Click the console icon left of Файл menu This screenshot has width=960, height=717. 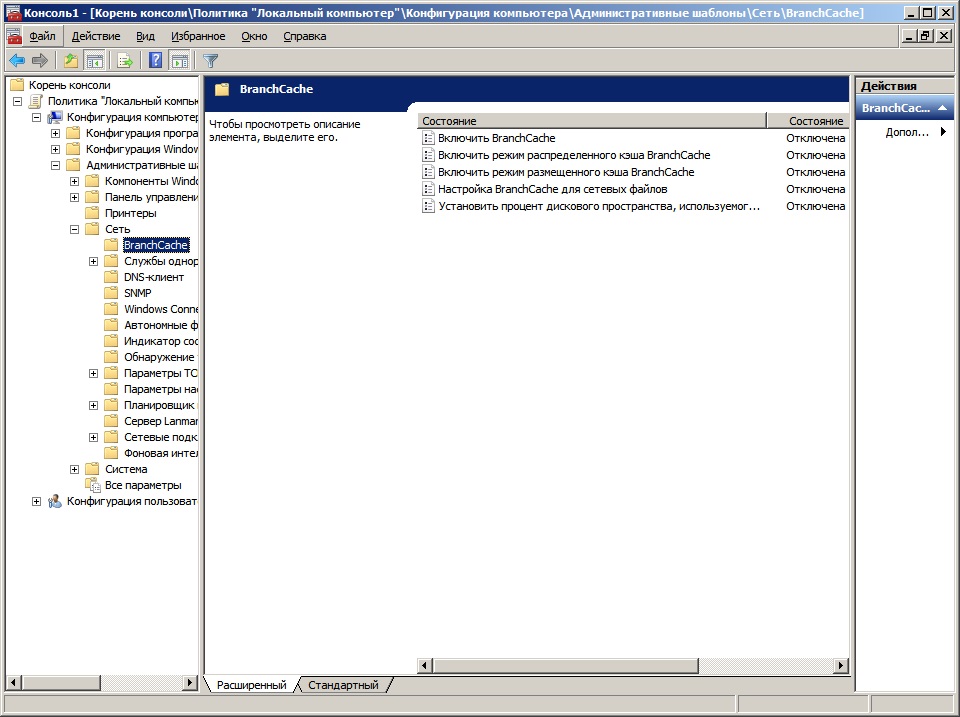point(14,36)
